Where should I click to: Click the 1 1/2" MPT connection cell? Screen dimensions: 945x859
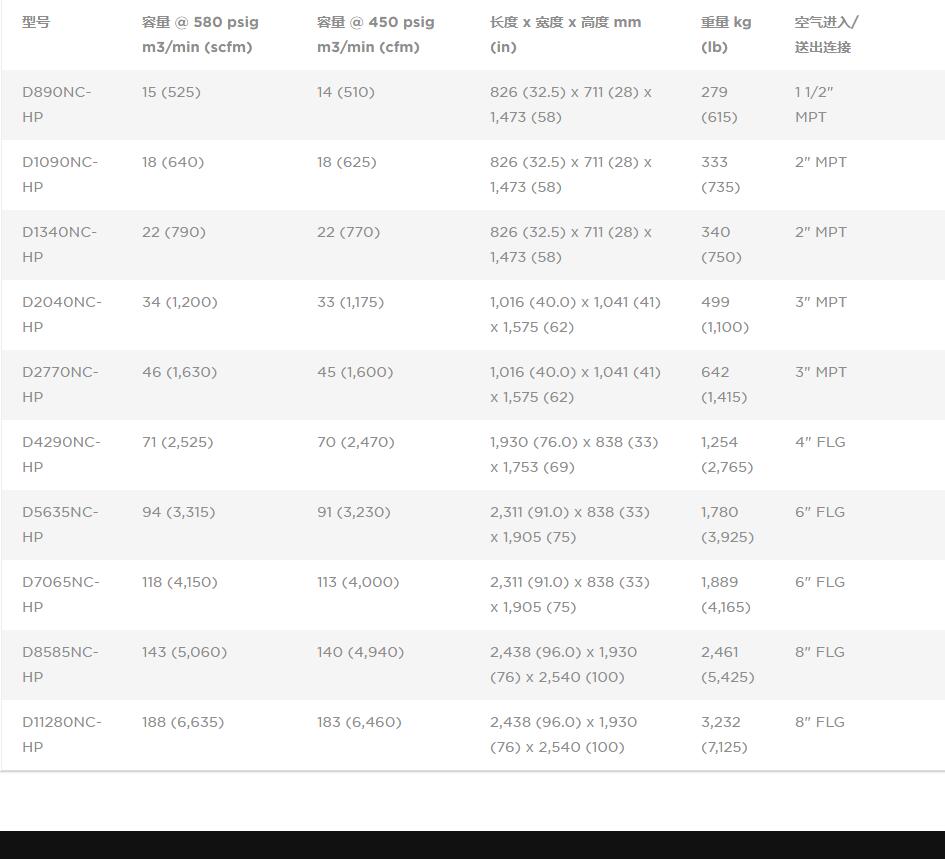click(814, 104)
